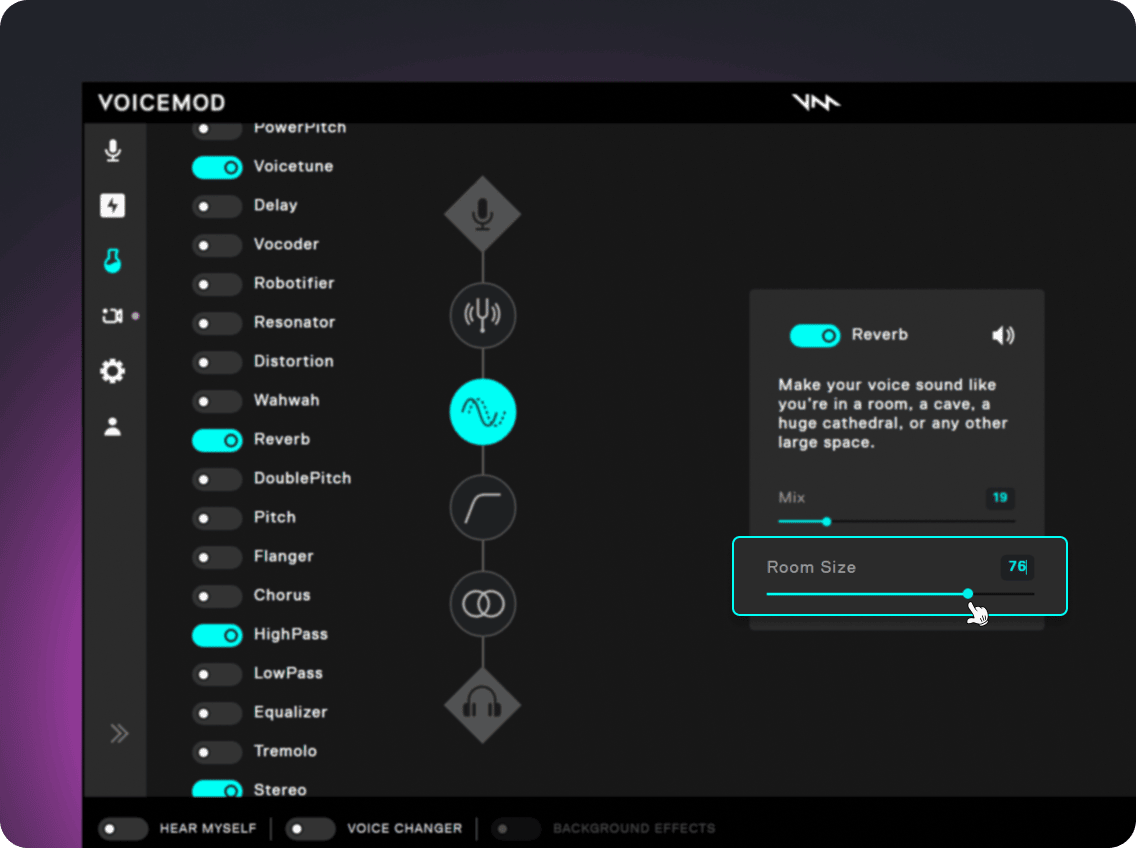Disable the Voicetune toggle

click(x=217, y=167)
